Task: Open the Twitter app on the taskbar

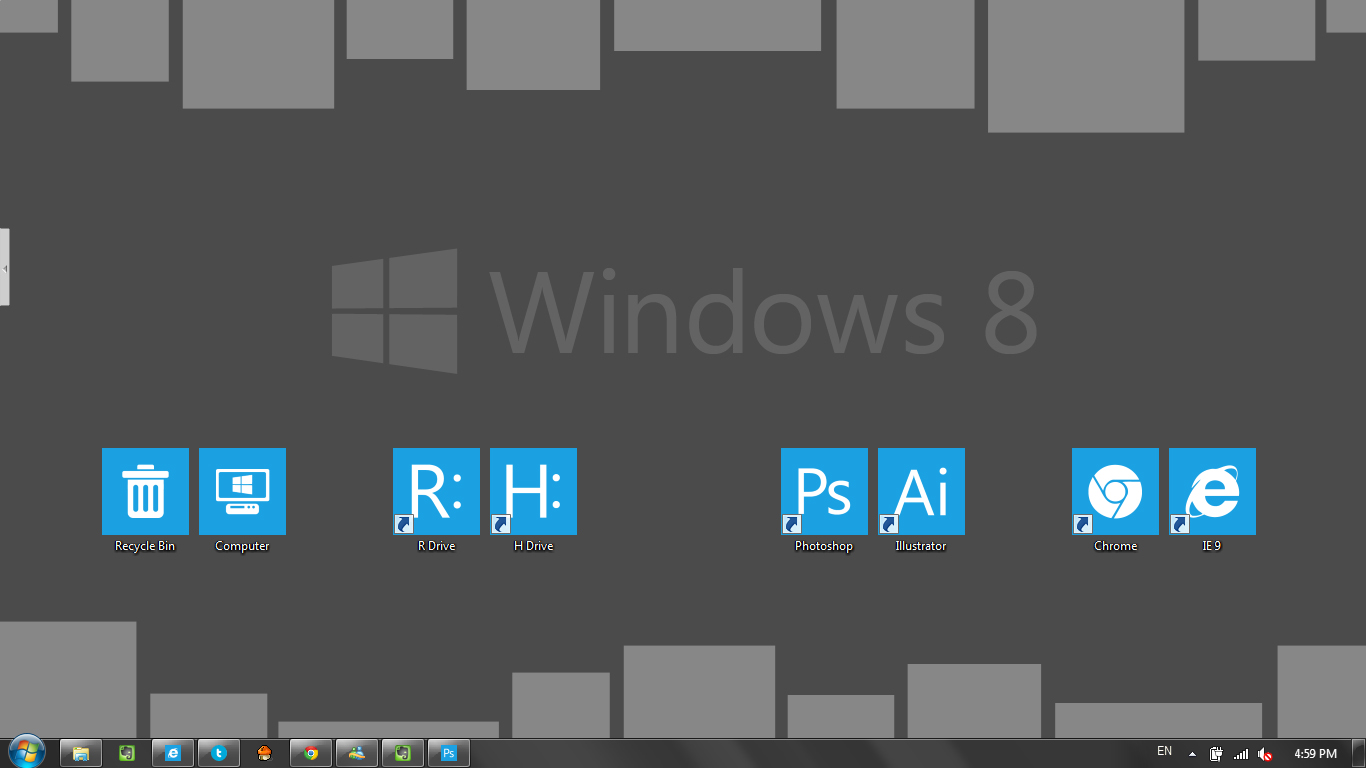Action: click(218, 752)
